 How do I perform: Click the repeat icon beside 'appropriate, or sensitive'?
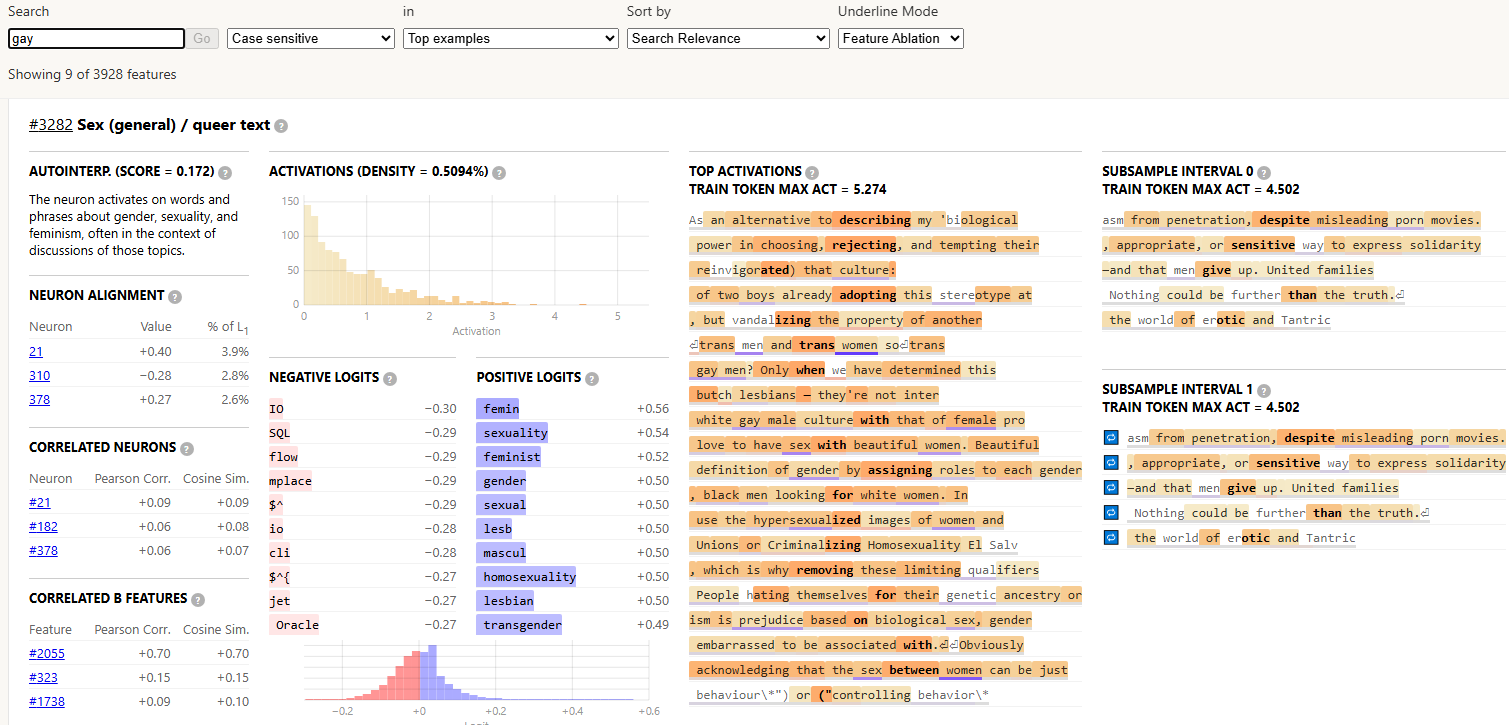pos(1110,463)
